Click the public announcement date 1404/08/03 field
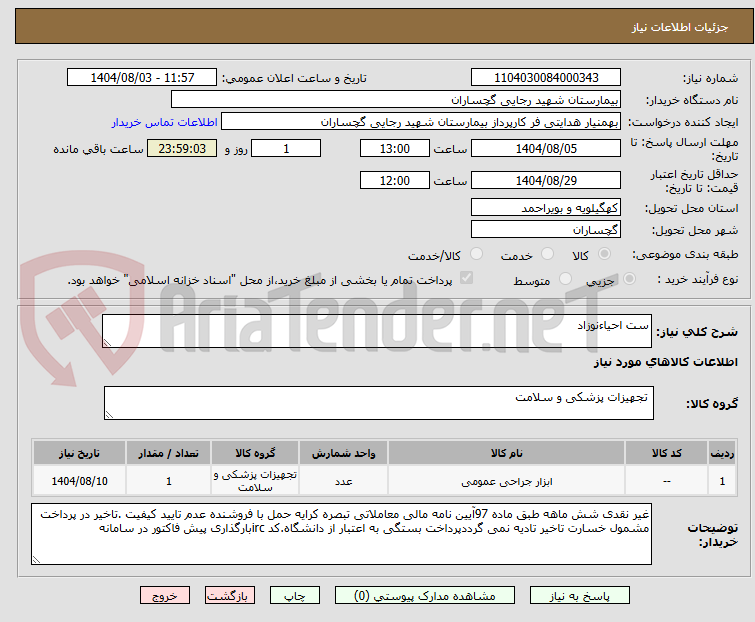 [x=142, y=78]
